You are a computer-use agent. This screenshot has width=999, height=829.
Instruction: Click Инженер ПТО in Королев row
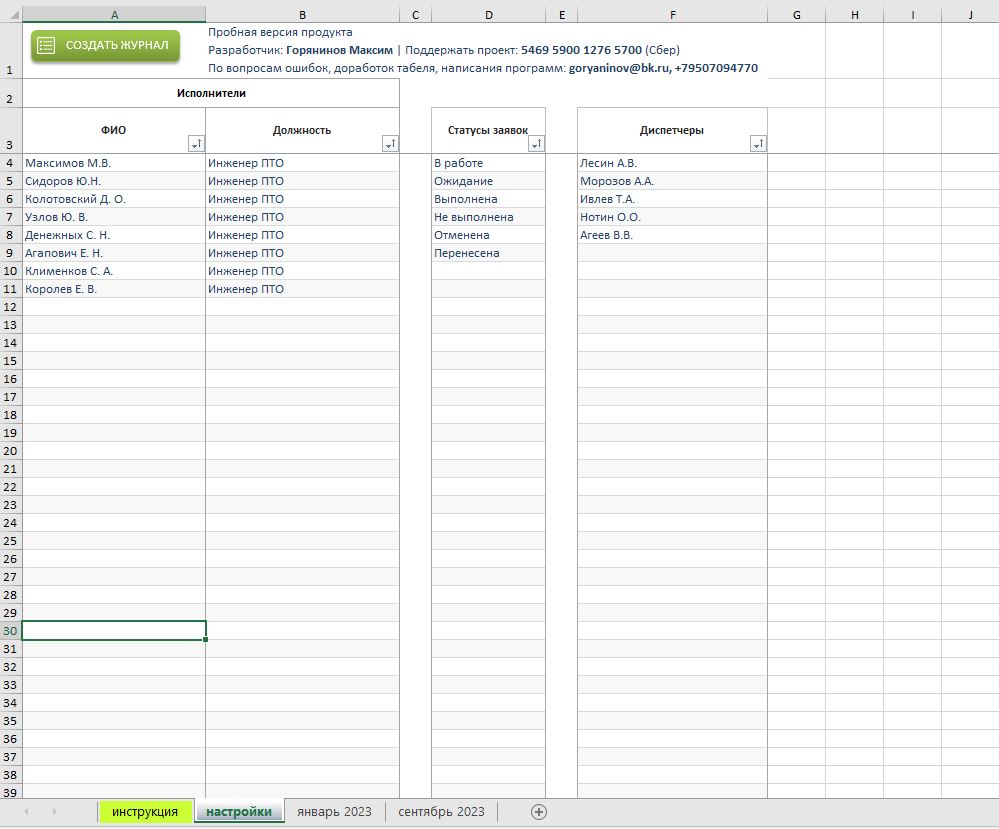302,289
